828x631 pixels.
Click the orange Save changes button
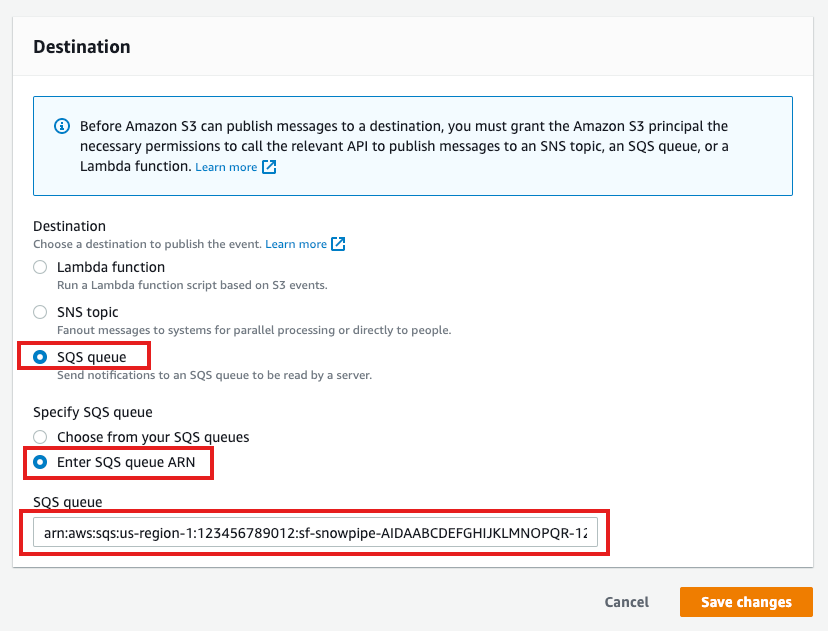746,602
